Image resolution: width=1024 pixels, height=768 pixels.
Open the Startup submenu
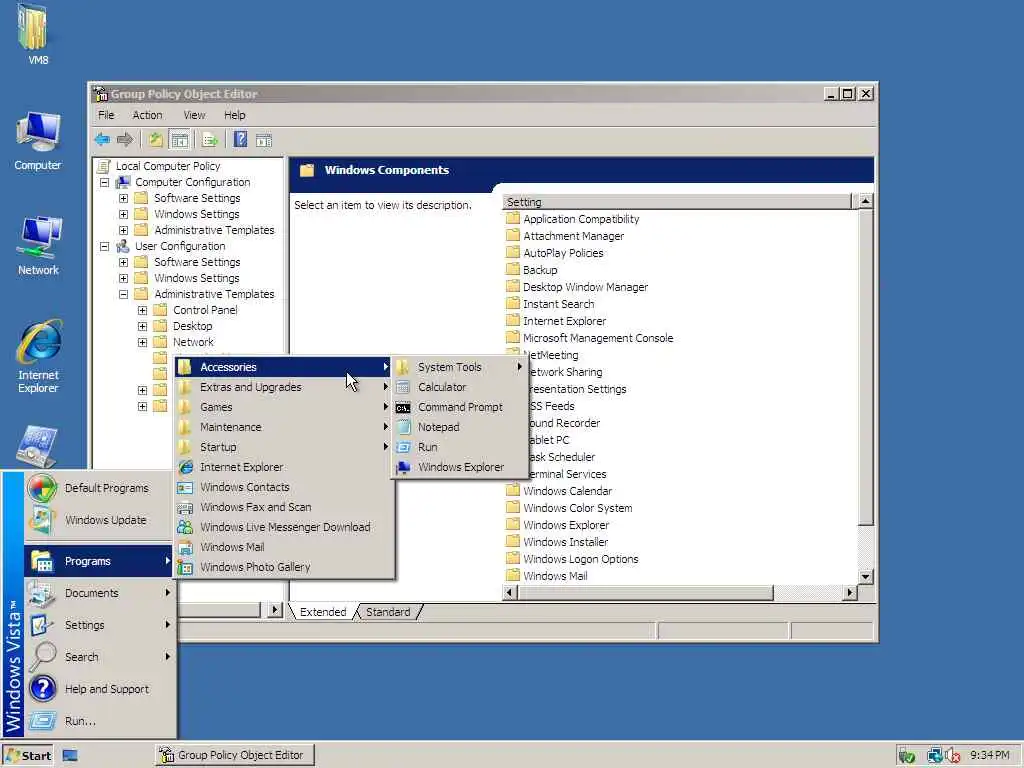pyautogui.click(x=284, y=447)
